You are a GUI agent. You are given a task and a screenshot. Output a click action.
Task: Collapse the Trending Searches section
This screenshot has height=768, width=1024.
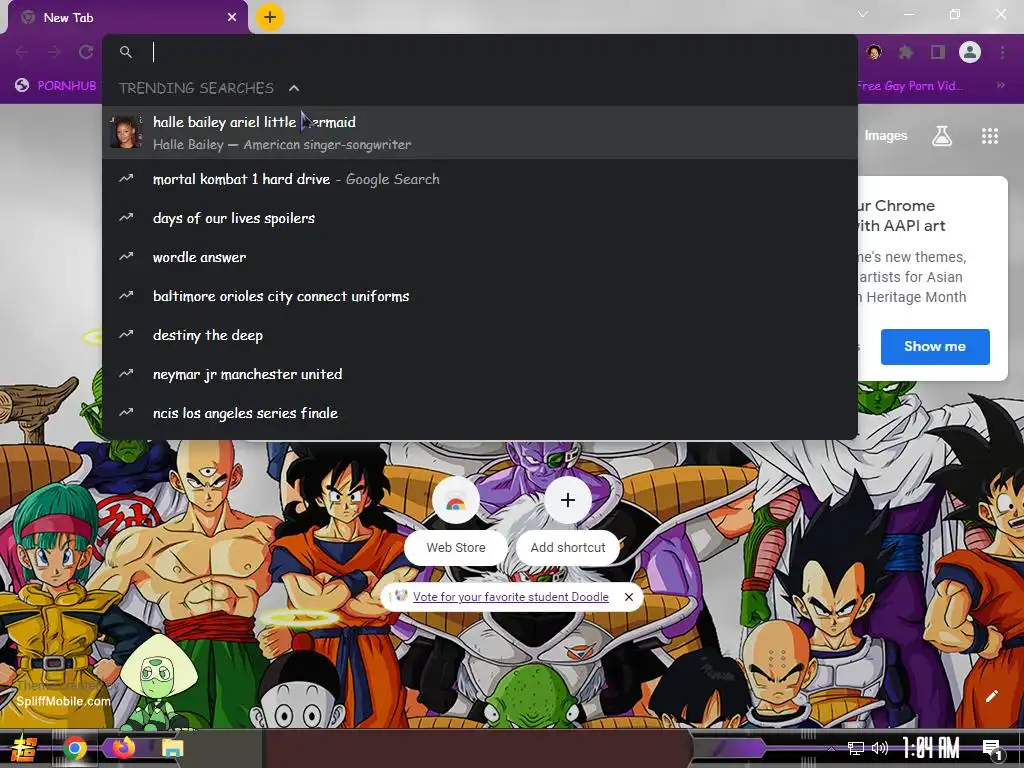[x=294, y=88]
